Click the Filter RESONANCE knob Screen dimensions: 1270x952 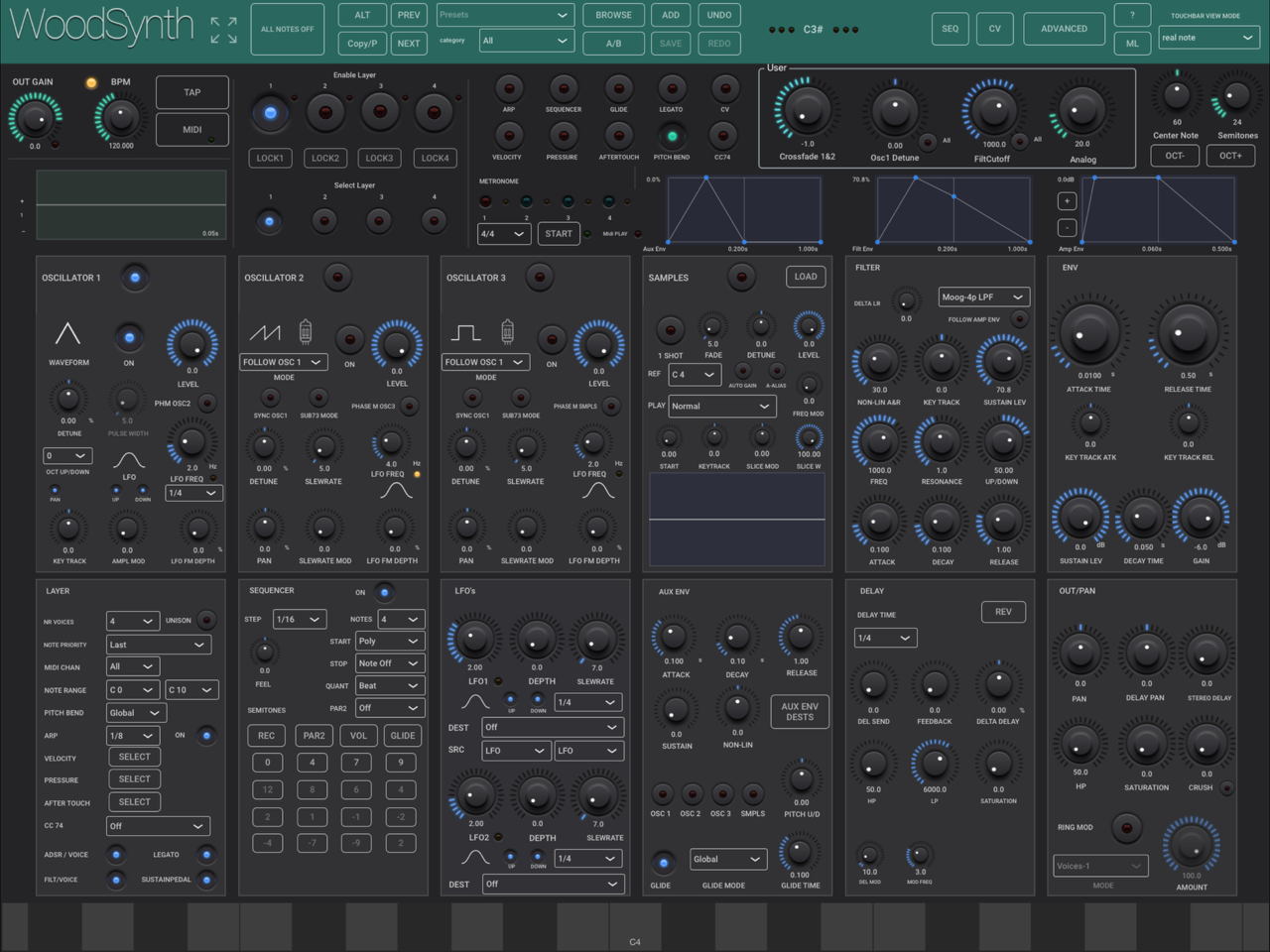[941, 441]
